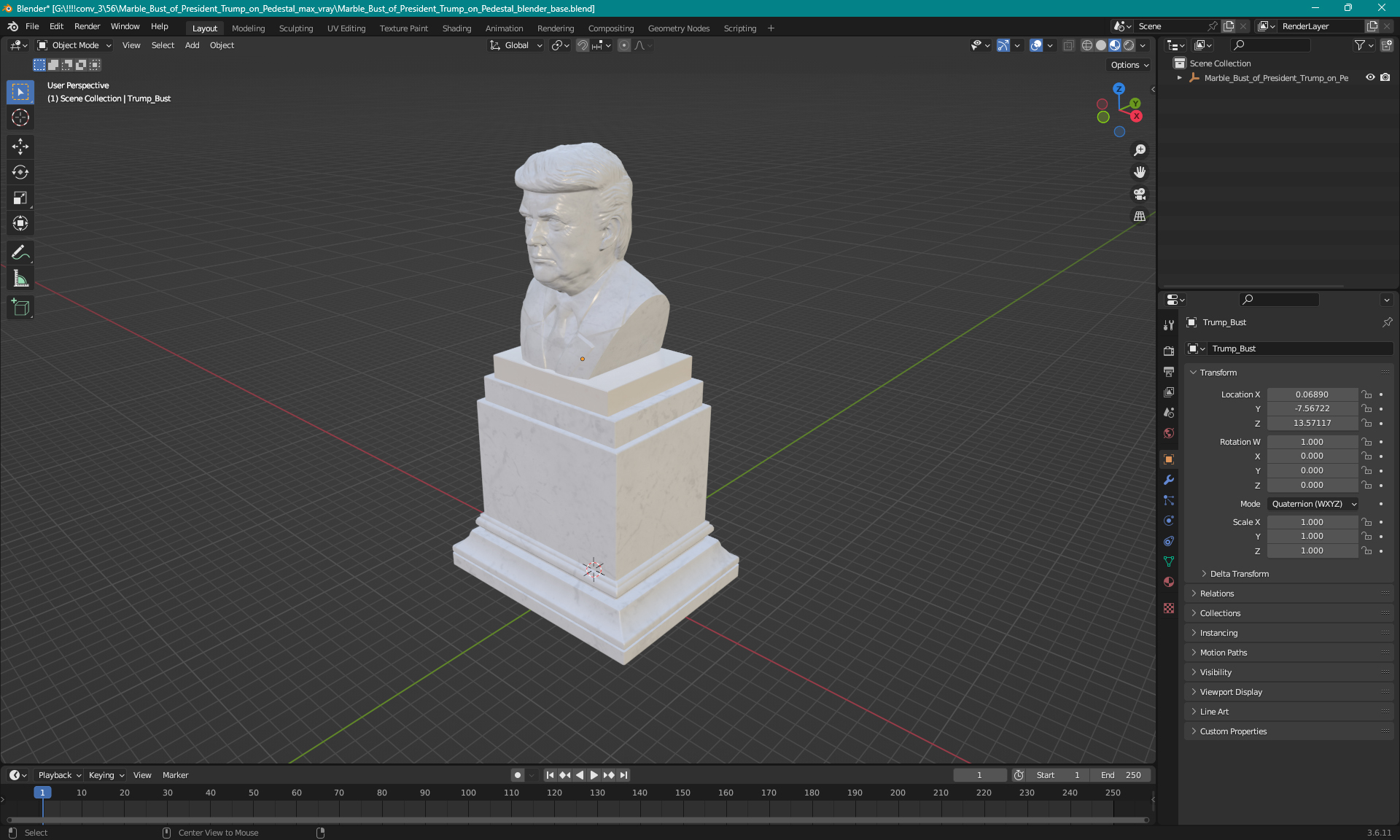
Task: Open the timeline Playback popover
Action: click(58, 775)
